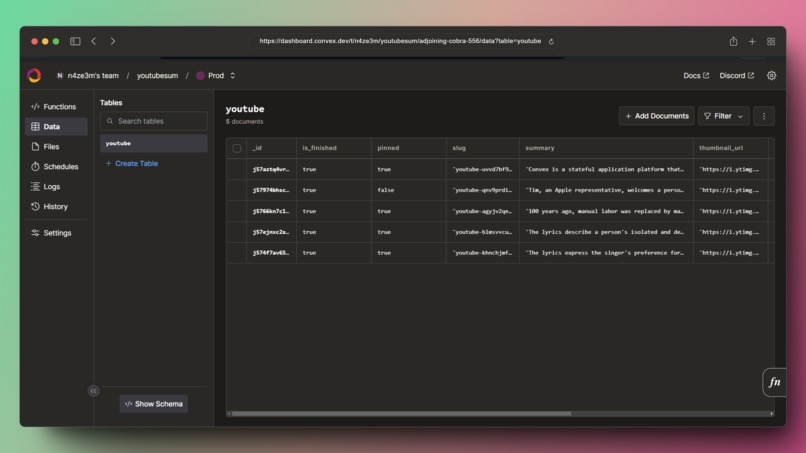Click the n4ze3m's team breadcrumb
This screenshot has width=806, height=453.
[93, 76]
